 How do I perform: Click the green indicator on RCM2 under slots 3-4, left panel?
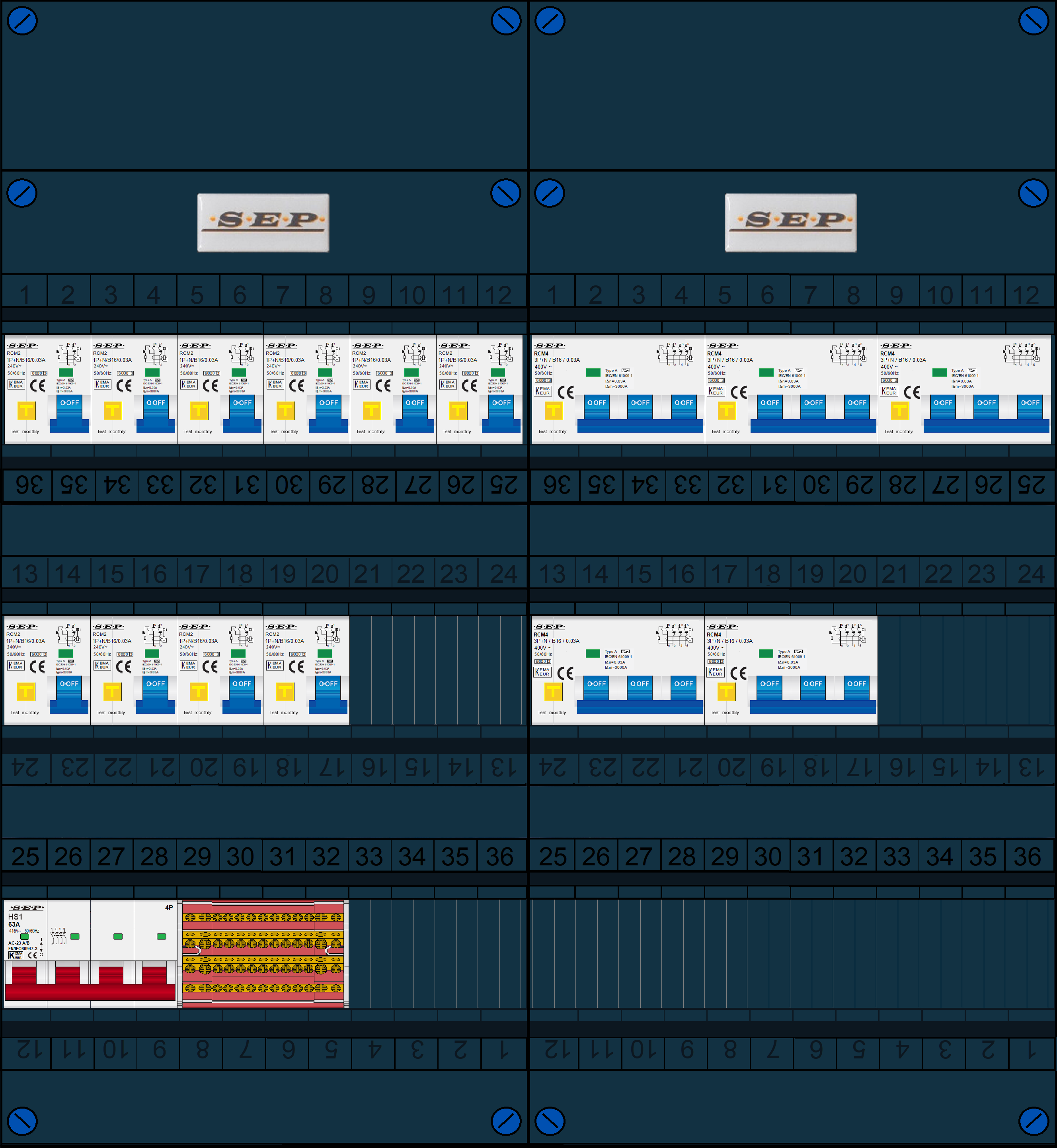pyautogui.click(x=152, y=372)
